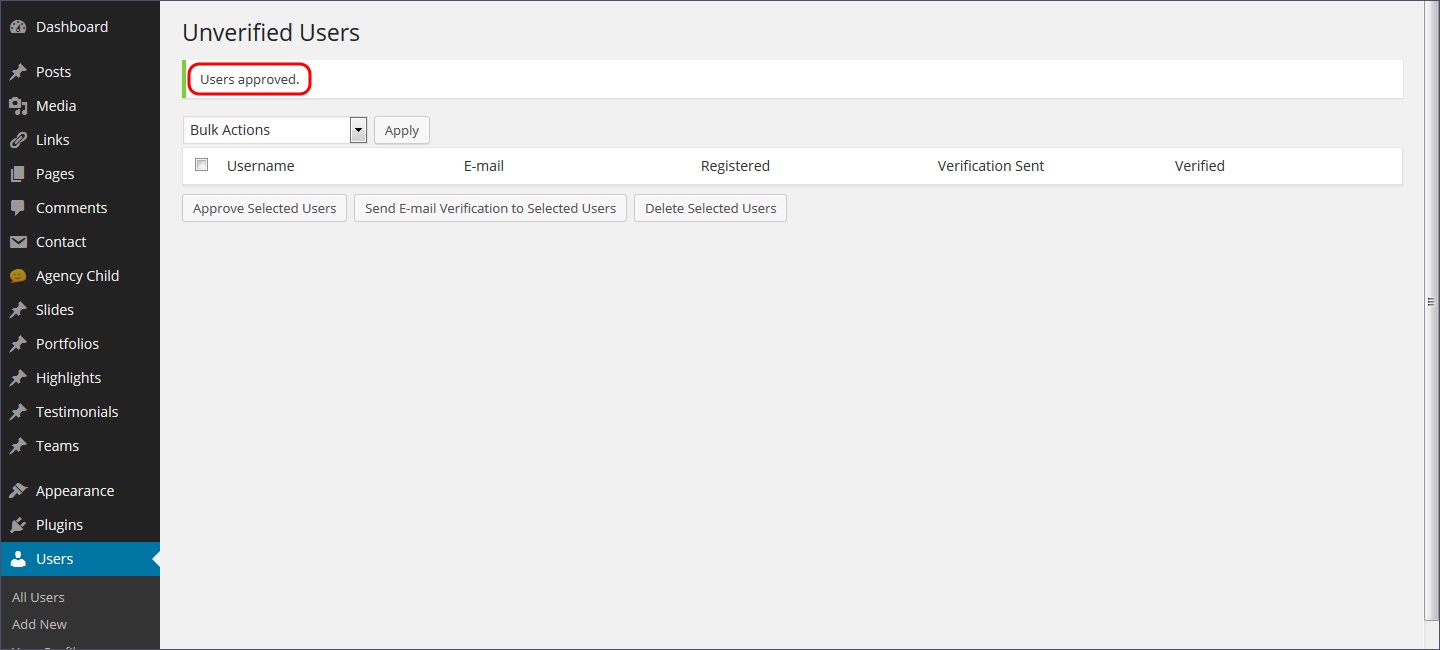This screenshot has height=650, width=1440.
Task: Open the Bulk Actions dropdown
Action: (275, 130)
